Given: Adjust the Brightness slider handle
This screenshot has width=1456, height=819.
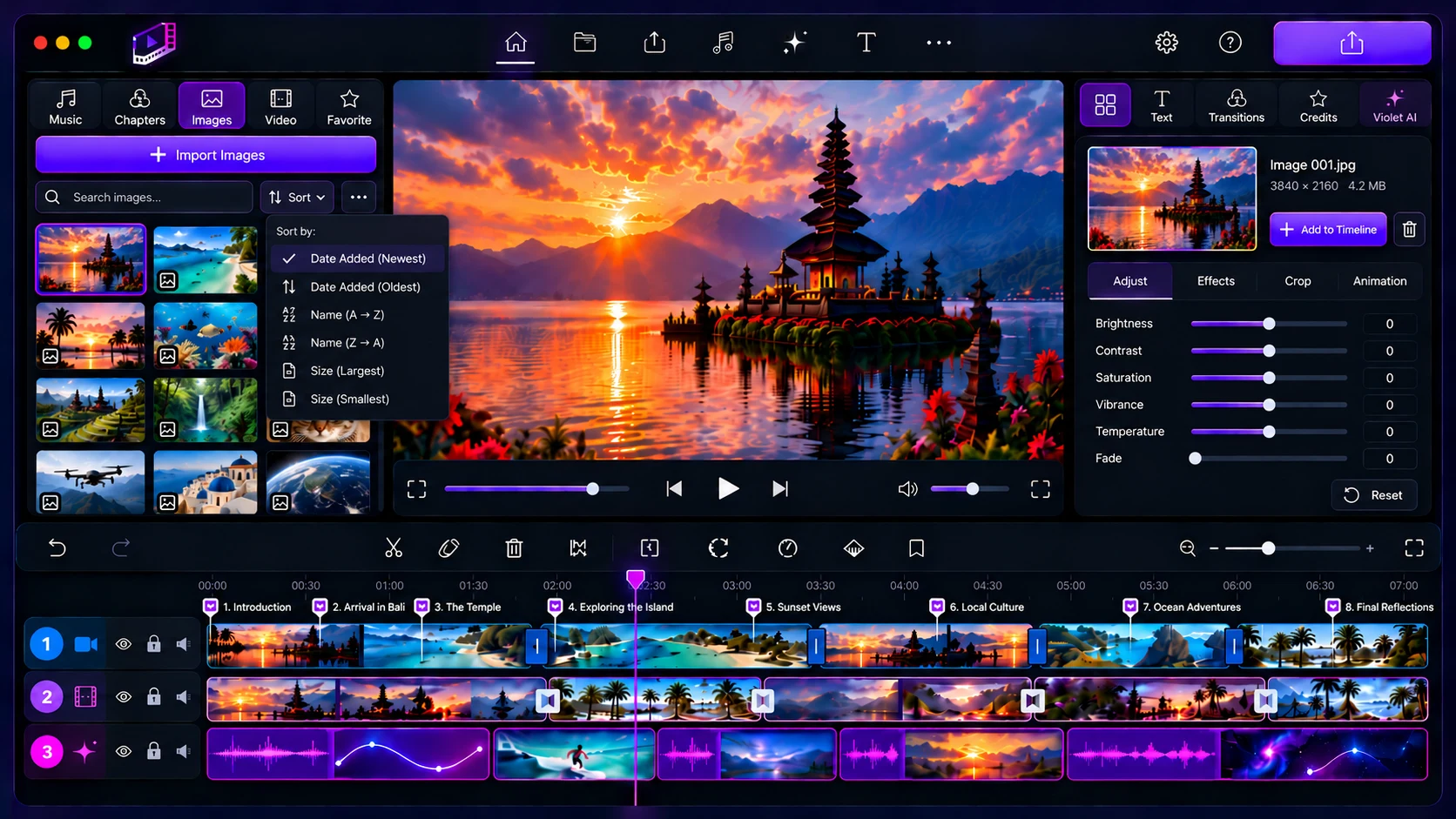Looking at the screenshot, I should [x=1269, y=324].
